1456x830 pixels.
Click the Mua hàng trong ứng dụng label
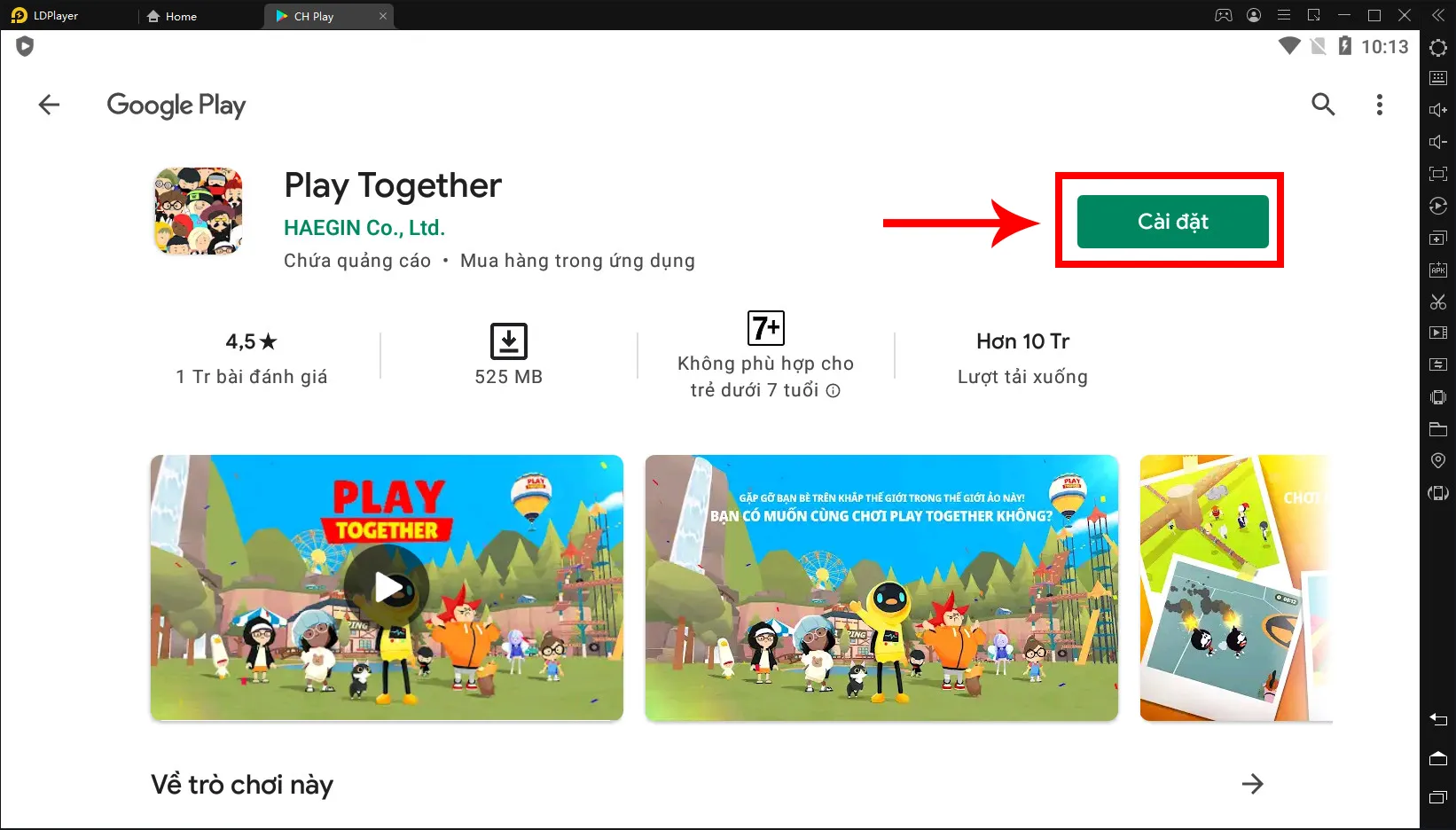(577, 261)
